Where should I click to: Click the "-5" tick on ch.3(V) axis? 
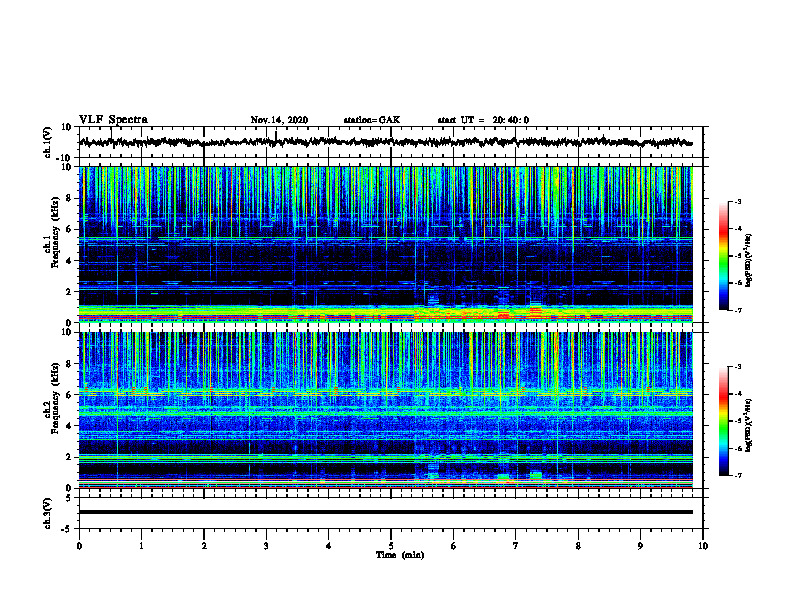[68, 529]
